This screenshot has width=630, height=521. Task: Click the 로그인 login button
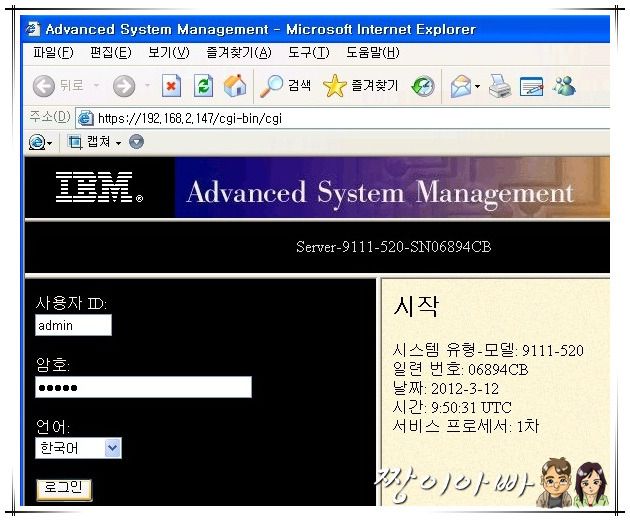pyautogui.click(x=64, y=490)
